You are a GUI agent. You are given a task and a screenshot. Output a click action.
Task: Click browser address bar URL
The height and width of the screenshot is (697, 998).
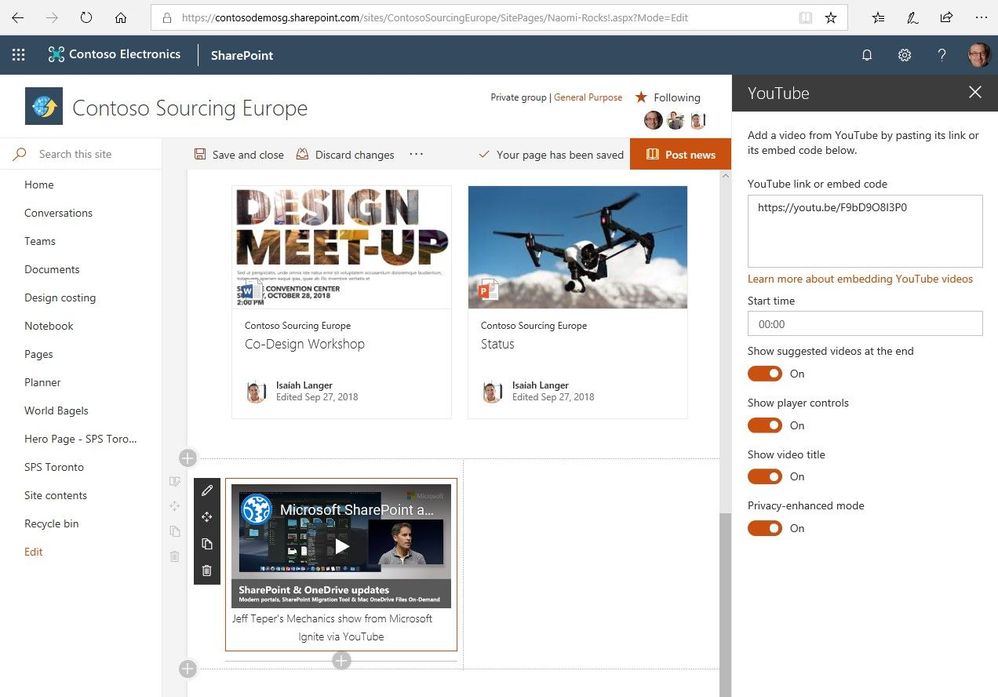[x=435, y=18]
